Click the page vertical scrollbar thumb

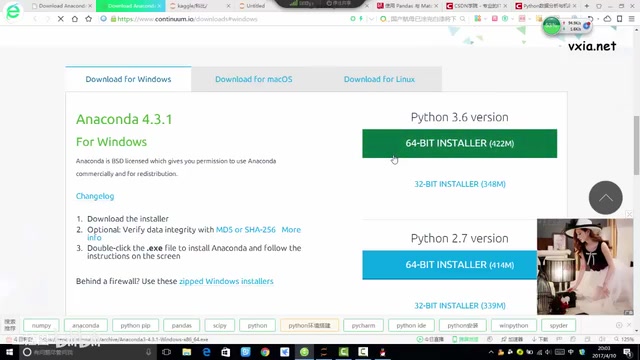coord(636,145)
